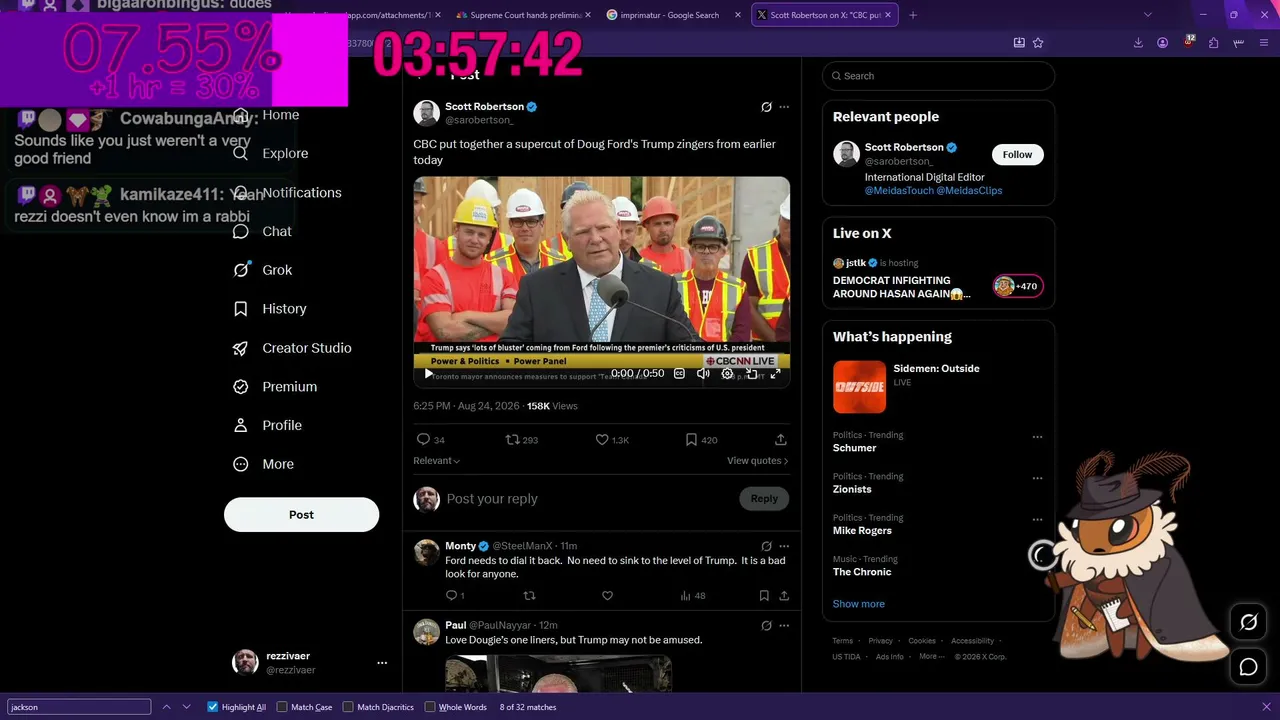Open video in picture-in-picture mode
Image resolution: width=1280 pixels, height=720 pixels.
(751, 374)
